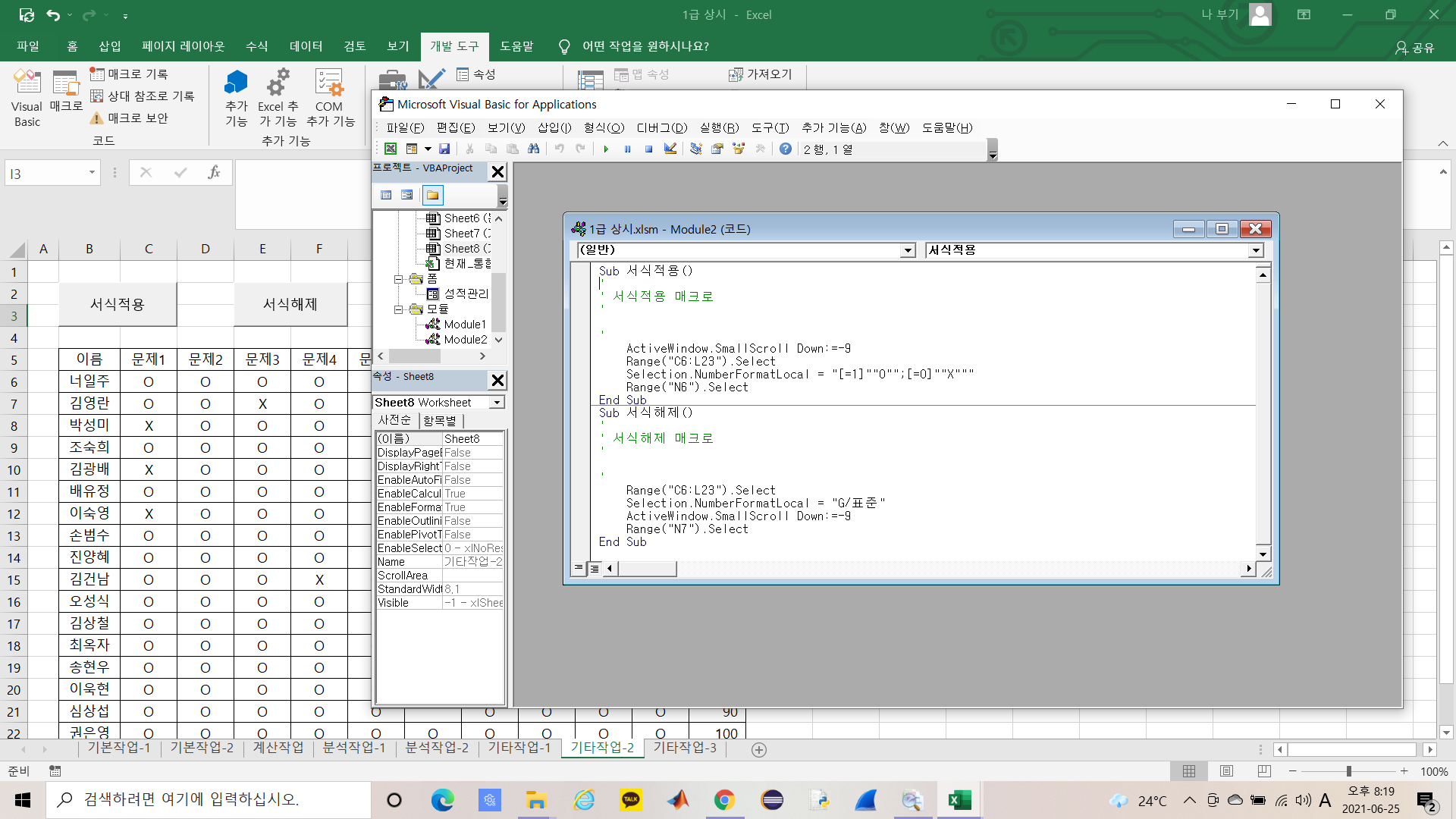1456x819 pixels.
Task: Open VBA Help question mark icon
Action: point(786,149)
